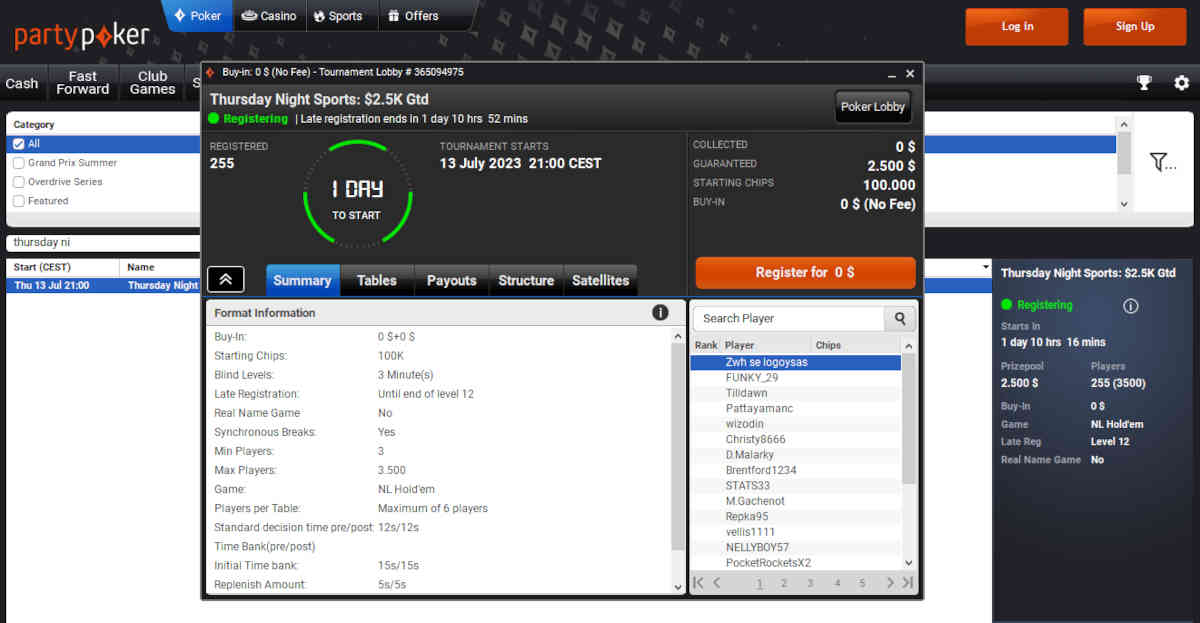Click the info icon beside Registering status
Screen dimensions: 1200x623
[1131, 306]
